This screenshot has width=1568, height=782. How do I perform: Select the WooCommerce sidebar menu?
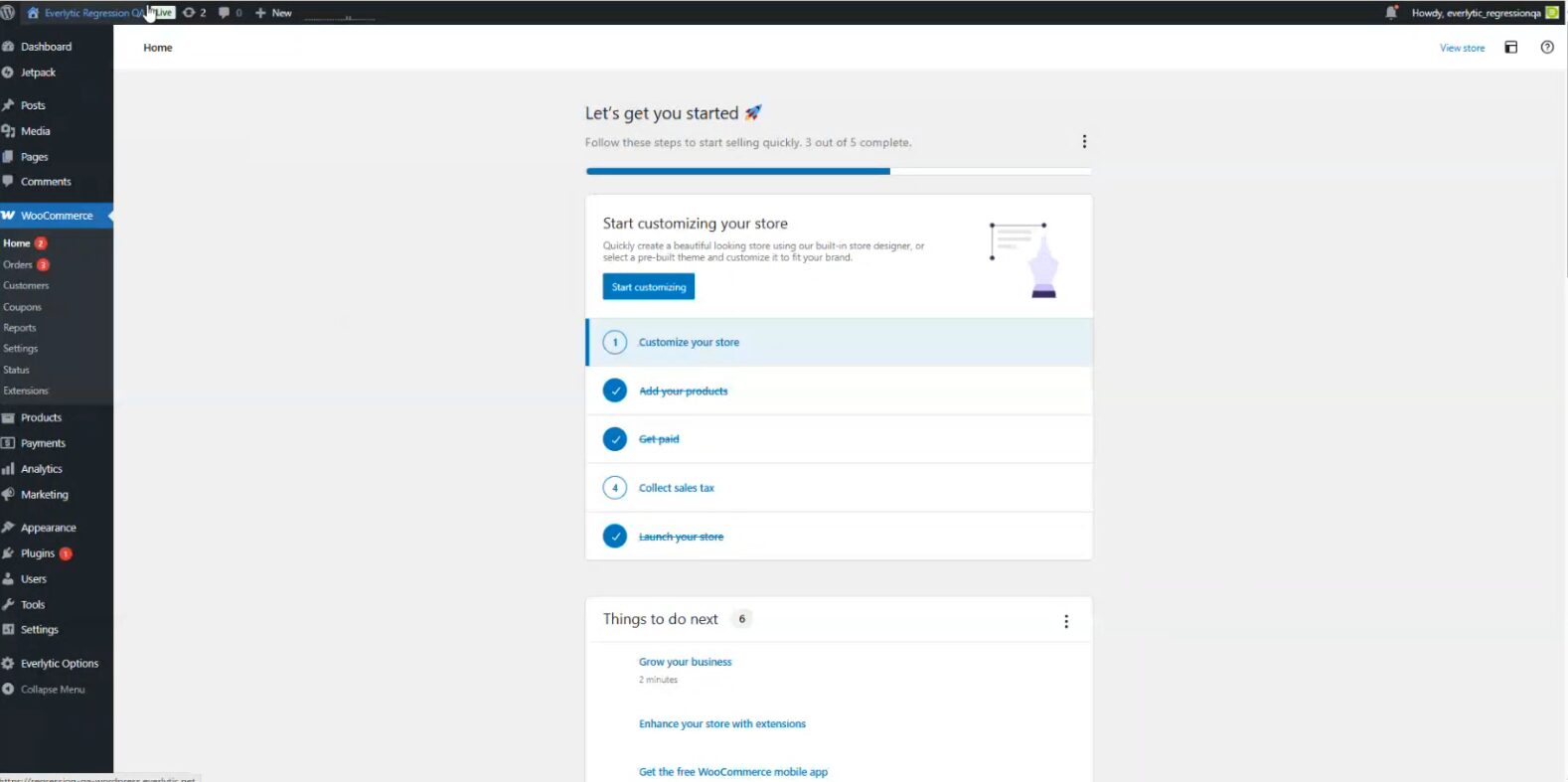click(57, 216)
